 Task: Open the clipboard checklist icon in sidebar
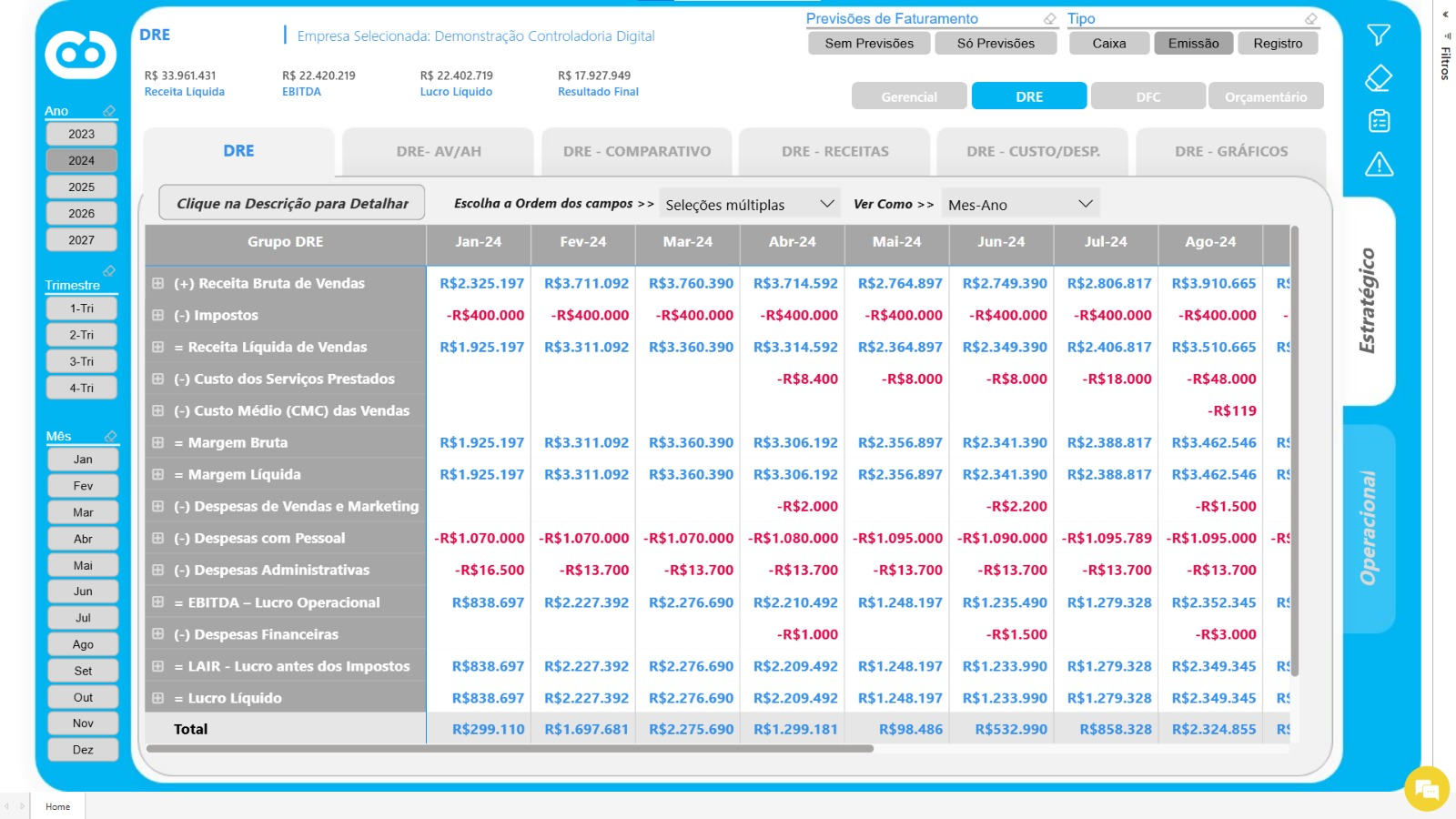coord(1379,121)
